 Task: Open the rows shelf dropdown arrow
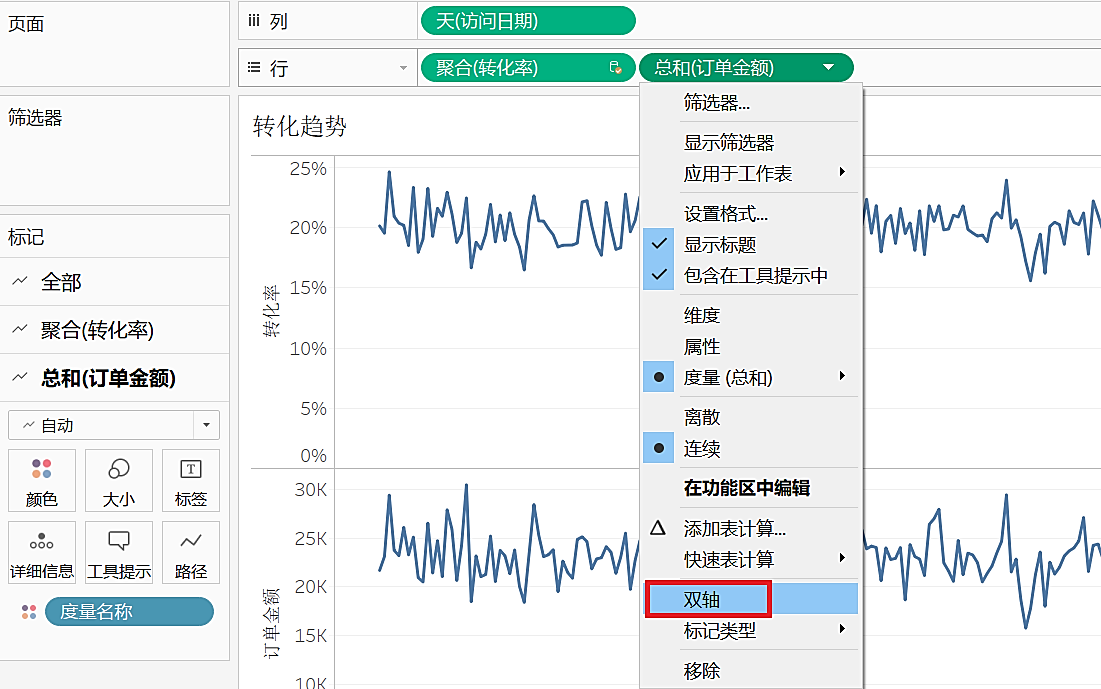click(403, 68)
